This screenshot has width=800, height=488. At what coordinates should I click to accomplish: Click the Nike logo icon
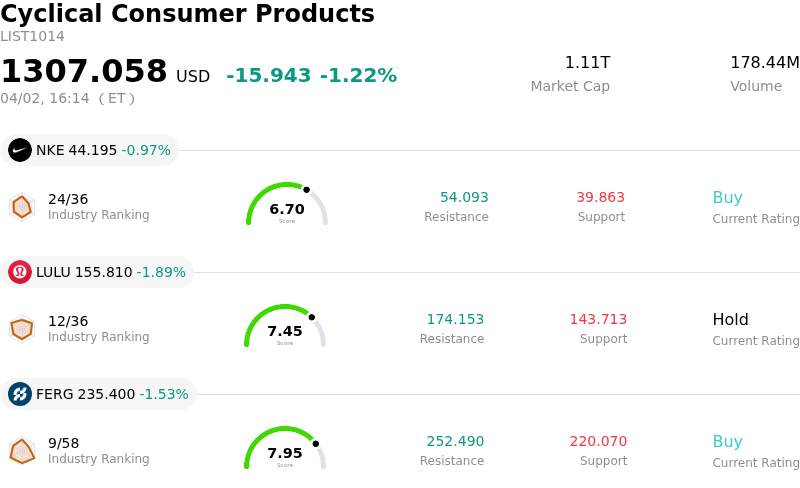tap(20, 150)
